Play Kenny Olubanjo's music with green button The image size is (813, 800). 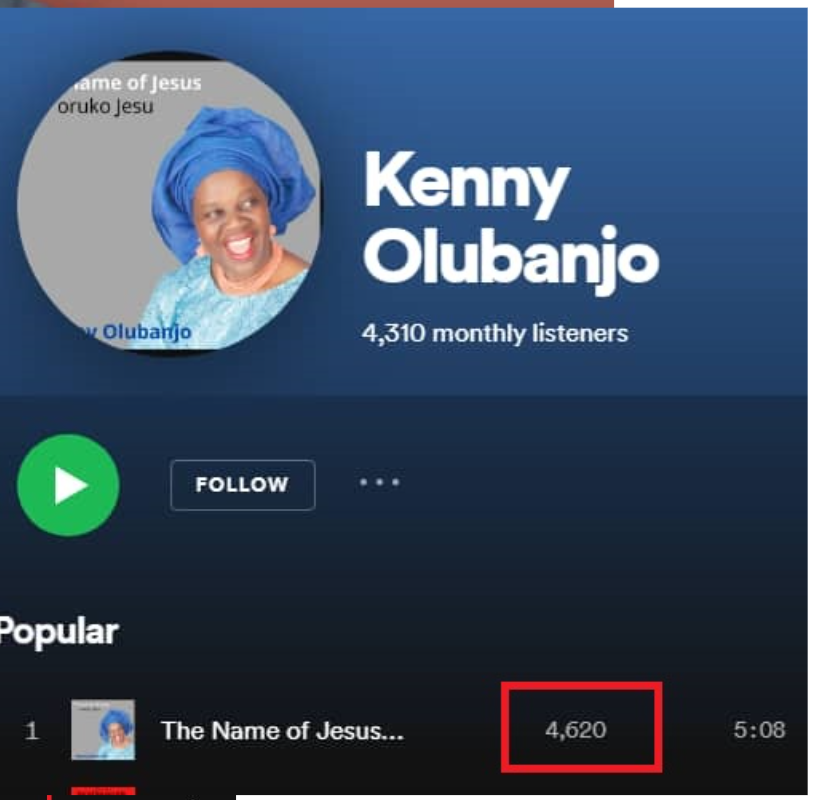click(x=68, y=485)
